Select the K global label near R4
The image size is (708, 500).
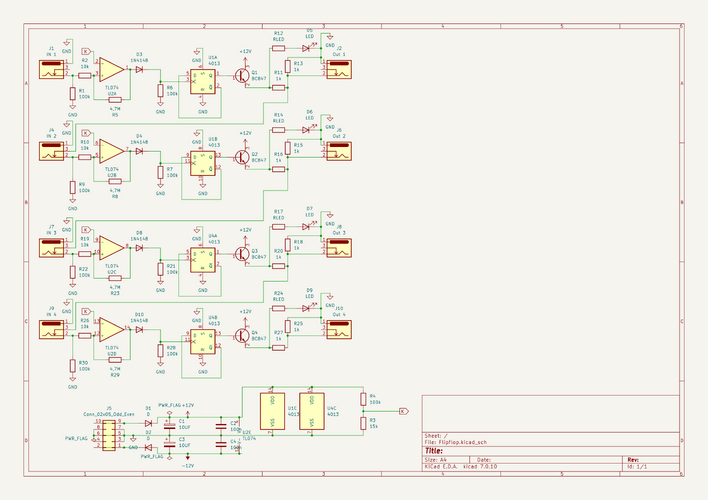coord(404,411)
